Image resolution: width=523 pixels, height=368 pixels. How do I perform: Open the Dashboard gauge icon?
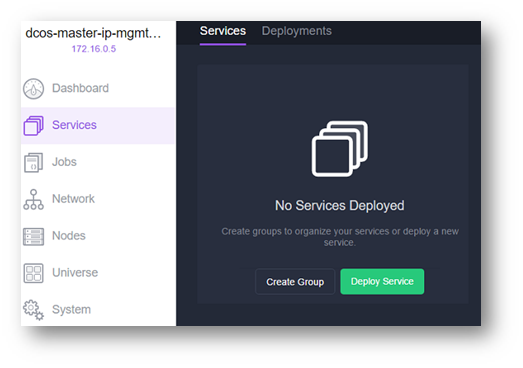pyautogui.click(x=33, y=89)
